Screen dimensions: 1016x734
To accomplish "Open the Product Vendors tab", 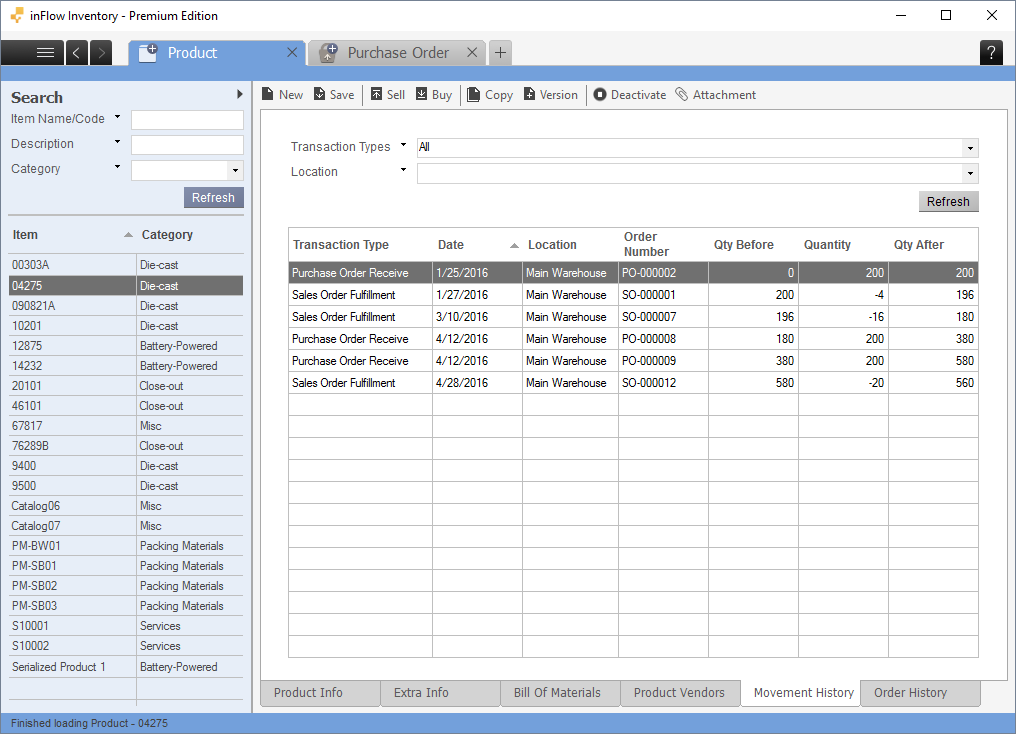I will click(x=680, y=693).
